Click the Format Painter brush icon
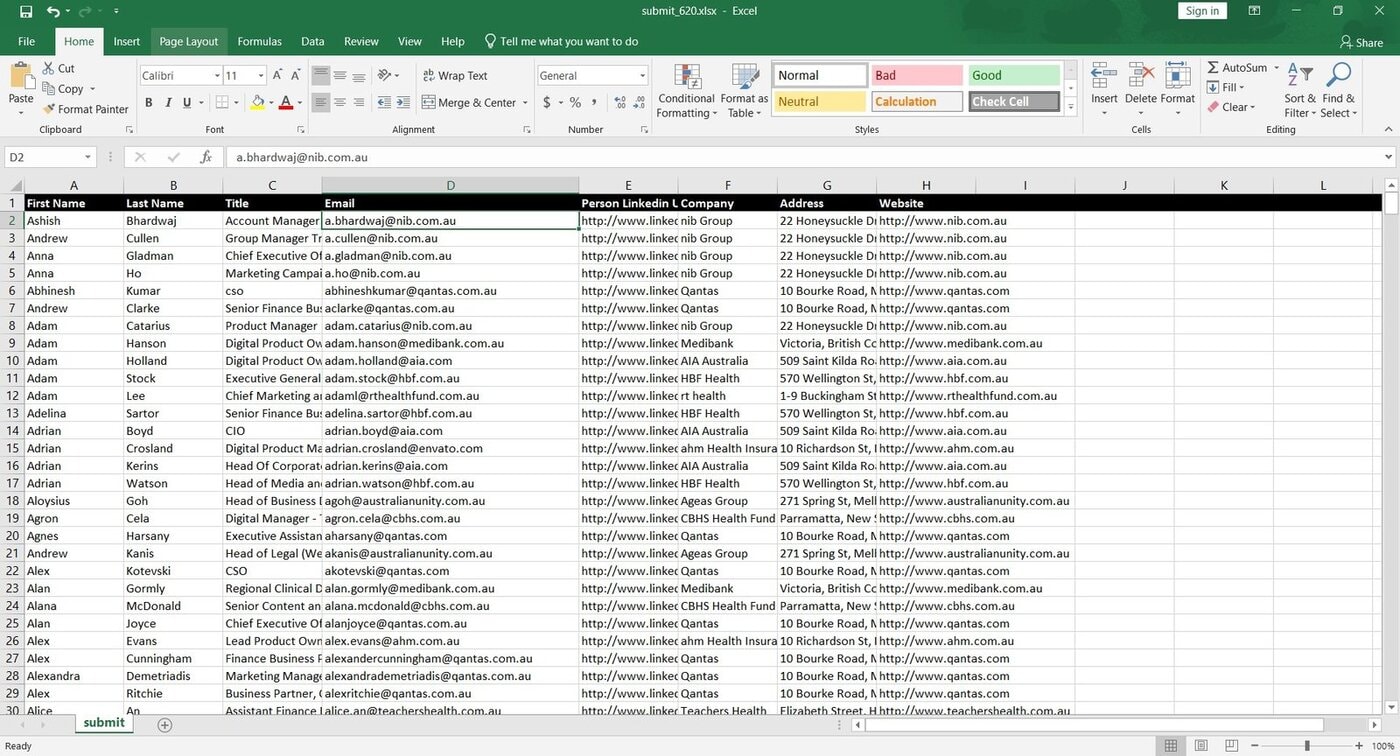This screenshot has width=1400, height=756. click(49, 109)
